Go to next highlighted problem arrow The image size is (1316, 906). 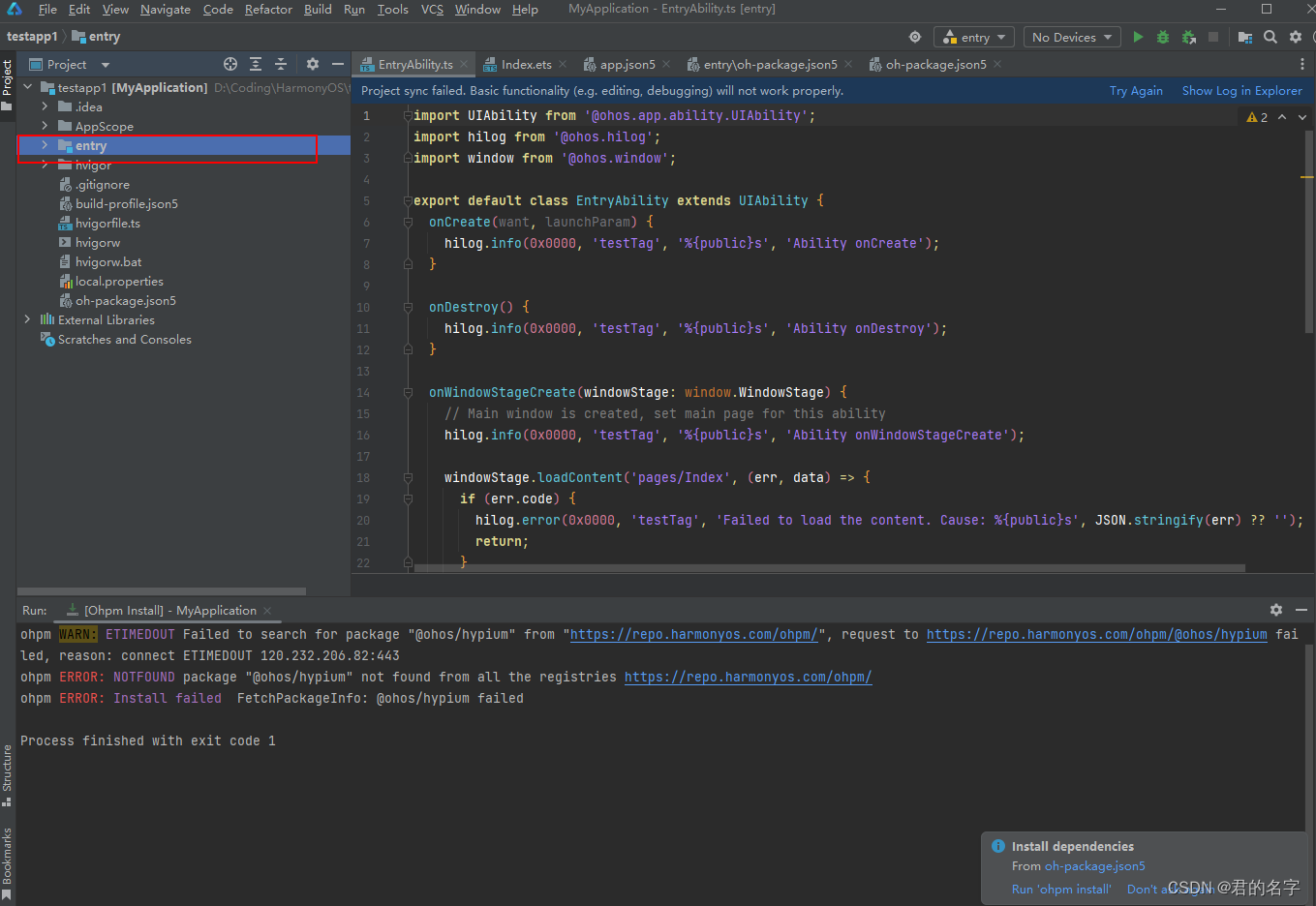(x=1302, y=117)
